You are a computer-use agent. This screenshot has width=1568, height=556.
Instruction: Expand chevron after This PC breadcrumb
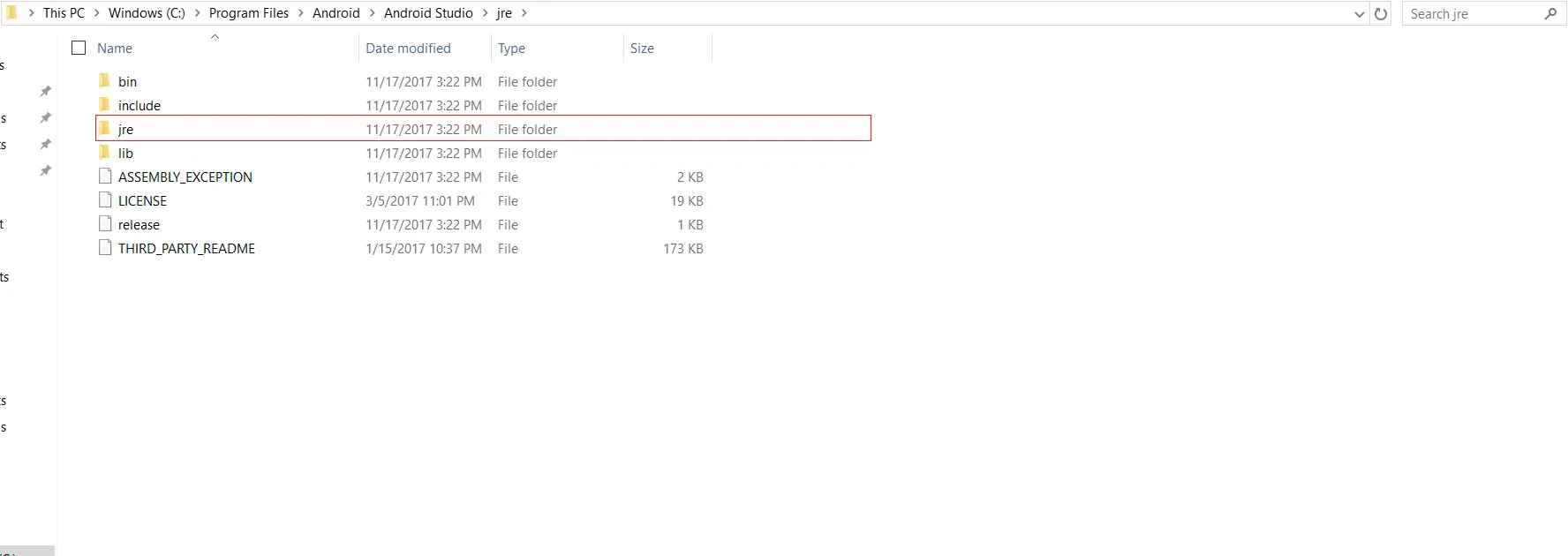(97, 13)
